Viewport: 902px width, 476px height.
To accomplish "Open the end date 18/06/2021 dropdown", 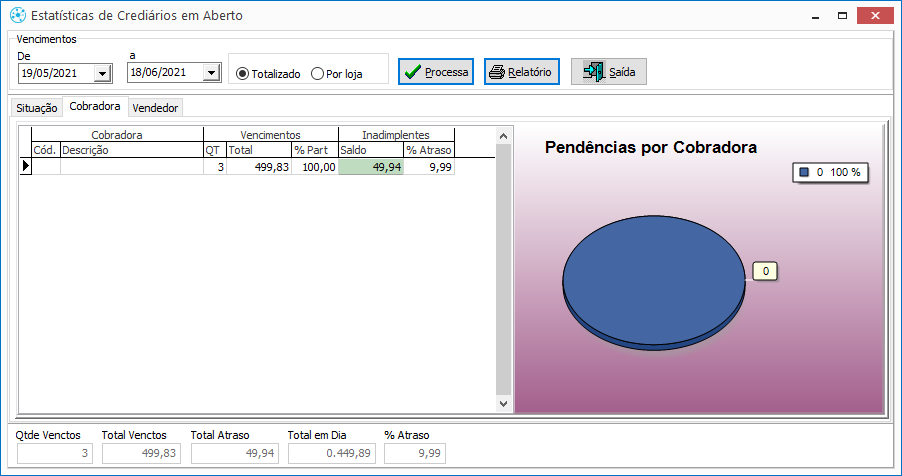I will [212, 73].
